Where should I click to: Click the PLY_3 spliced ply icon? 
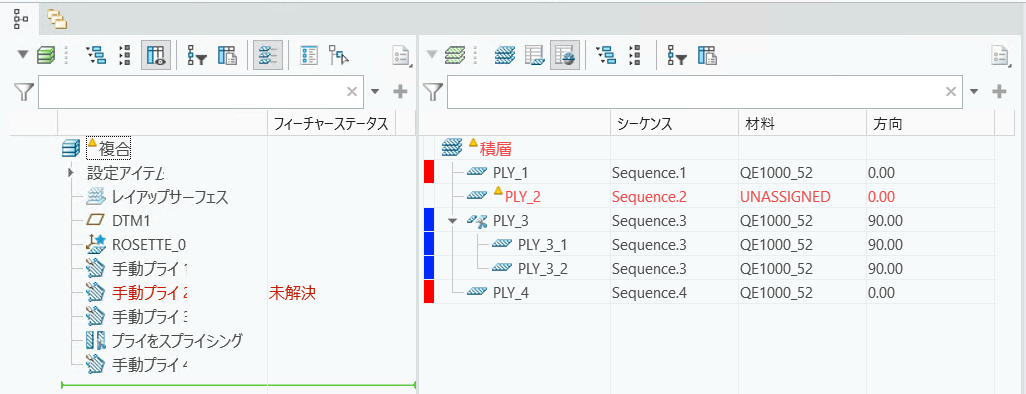pos(477,221)
